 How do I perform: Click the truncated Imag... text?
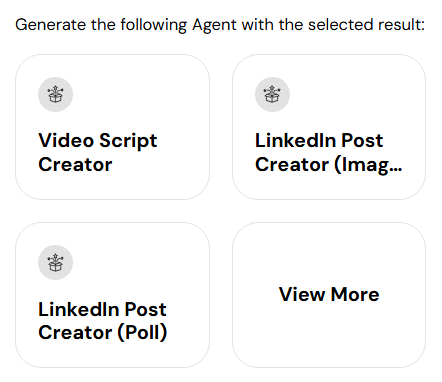pyautogui.click(x=368, y=165)
